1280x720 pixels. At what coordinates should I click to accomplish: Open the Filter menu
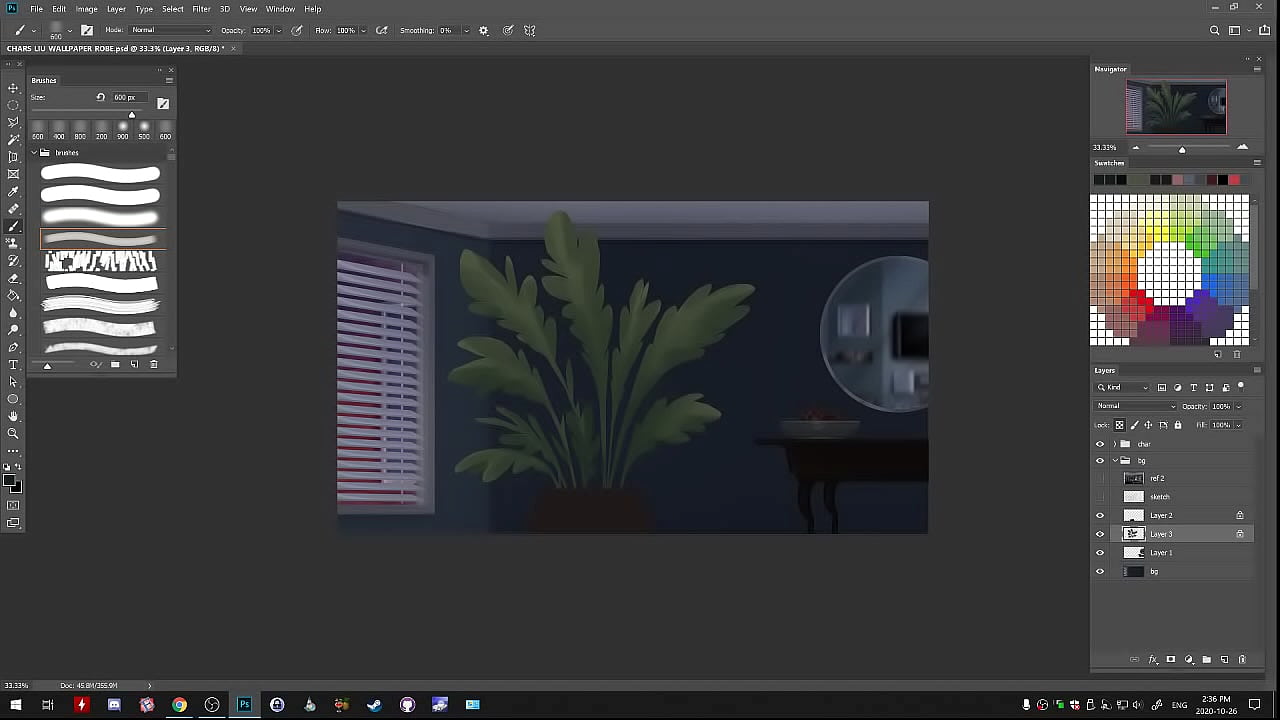tap(201, 9)
